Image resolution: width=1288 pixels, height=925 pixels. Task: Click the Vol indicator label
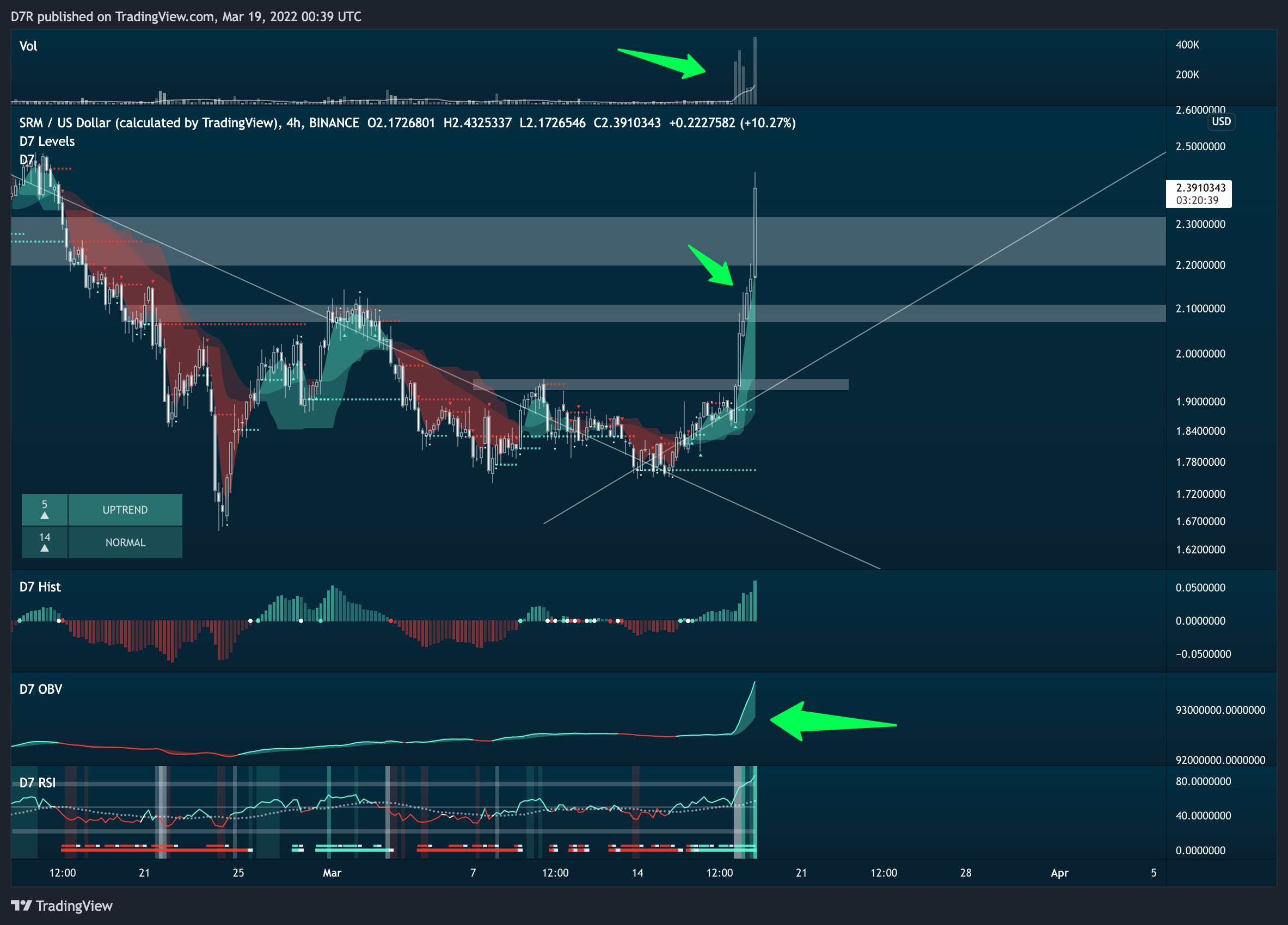pos(28,46)
